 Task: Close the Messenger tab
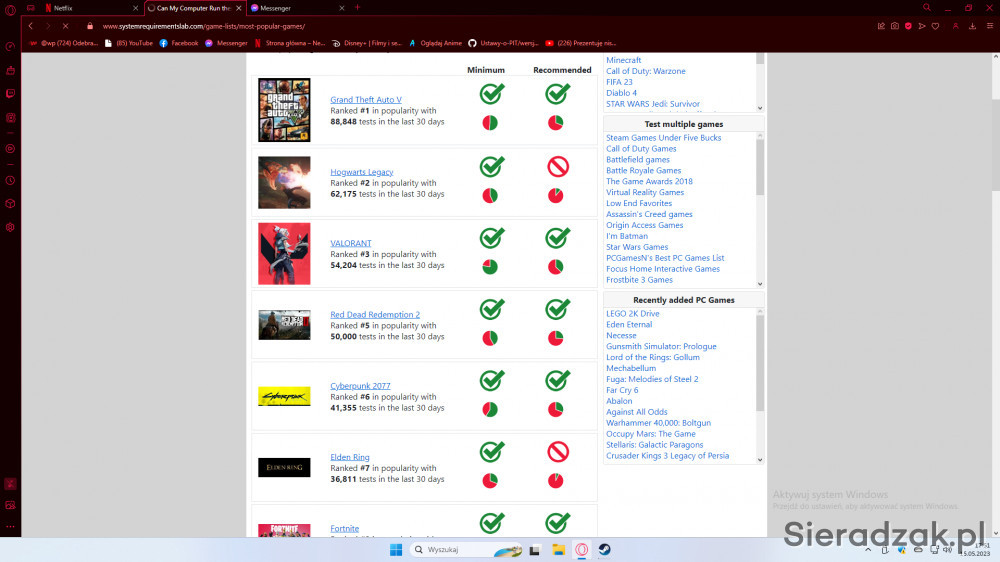[x=342, y=8]
